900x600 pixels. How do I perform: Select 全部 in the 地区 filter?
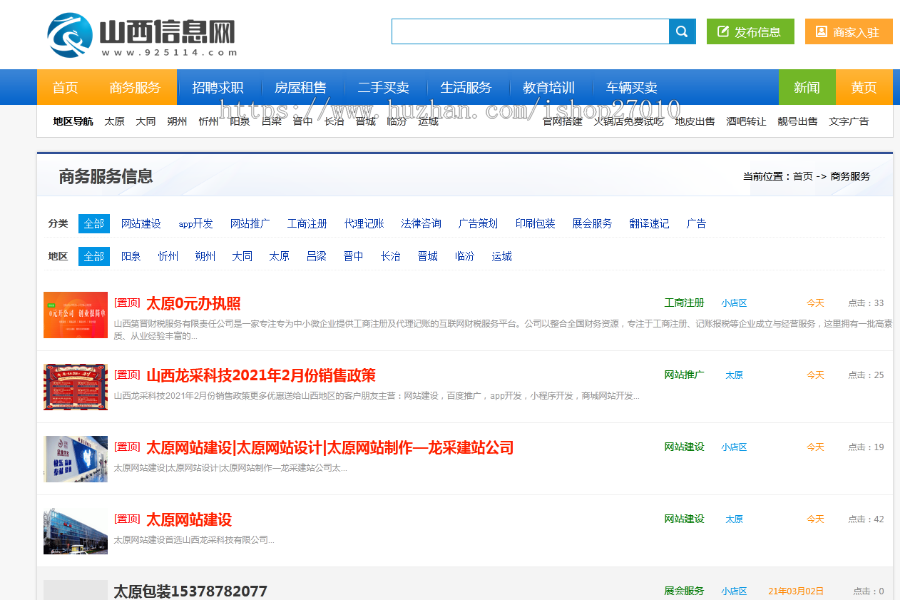pos(94,256)
